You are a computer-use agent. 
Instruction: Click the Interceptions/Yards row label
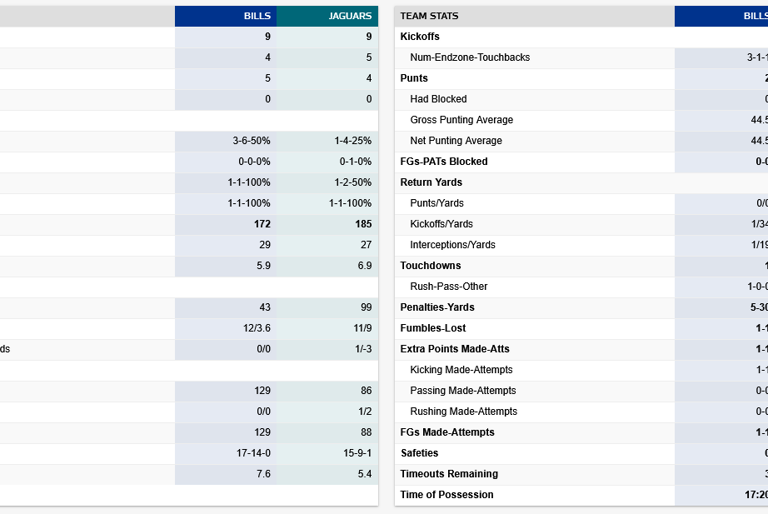click(x=452, y=245)
